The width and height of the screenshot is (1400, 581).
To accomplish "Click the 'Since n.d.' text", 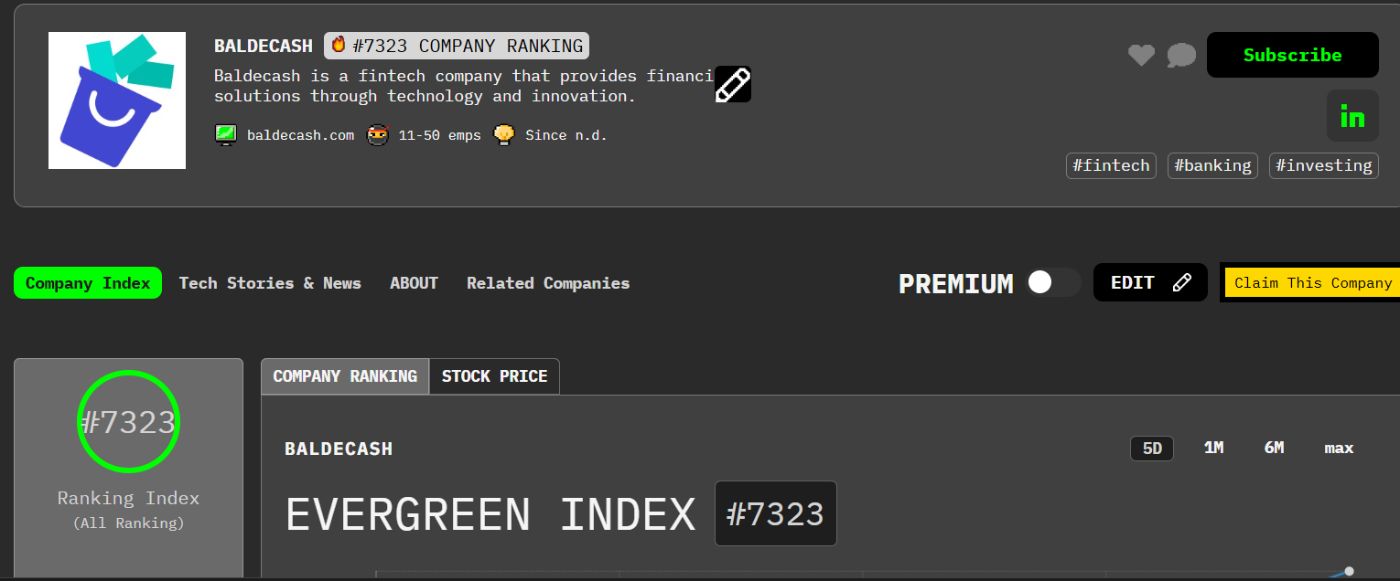I will (x=566, y=135).
